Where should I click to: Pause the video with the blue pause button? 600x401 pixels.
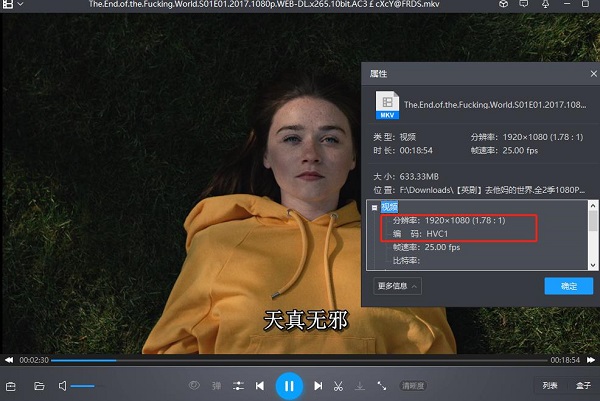coord(289,386)
